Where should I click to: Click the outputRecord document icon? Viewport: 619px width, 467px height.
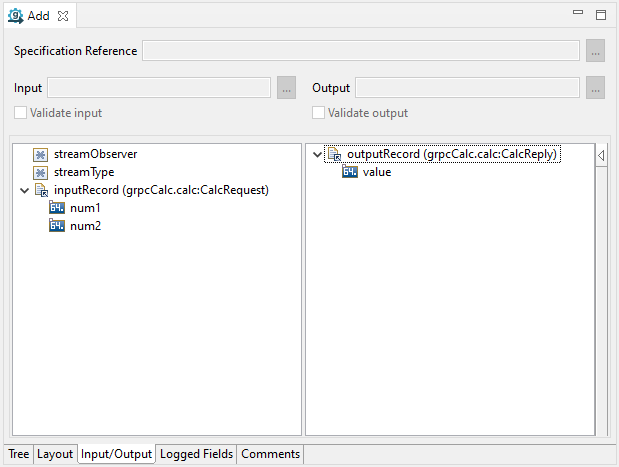pos(334,155)
